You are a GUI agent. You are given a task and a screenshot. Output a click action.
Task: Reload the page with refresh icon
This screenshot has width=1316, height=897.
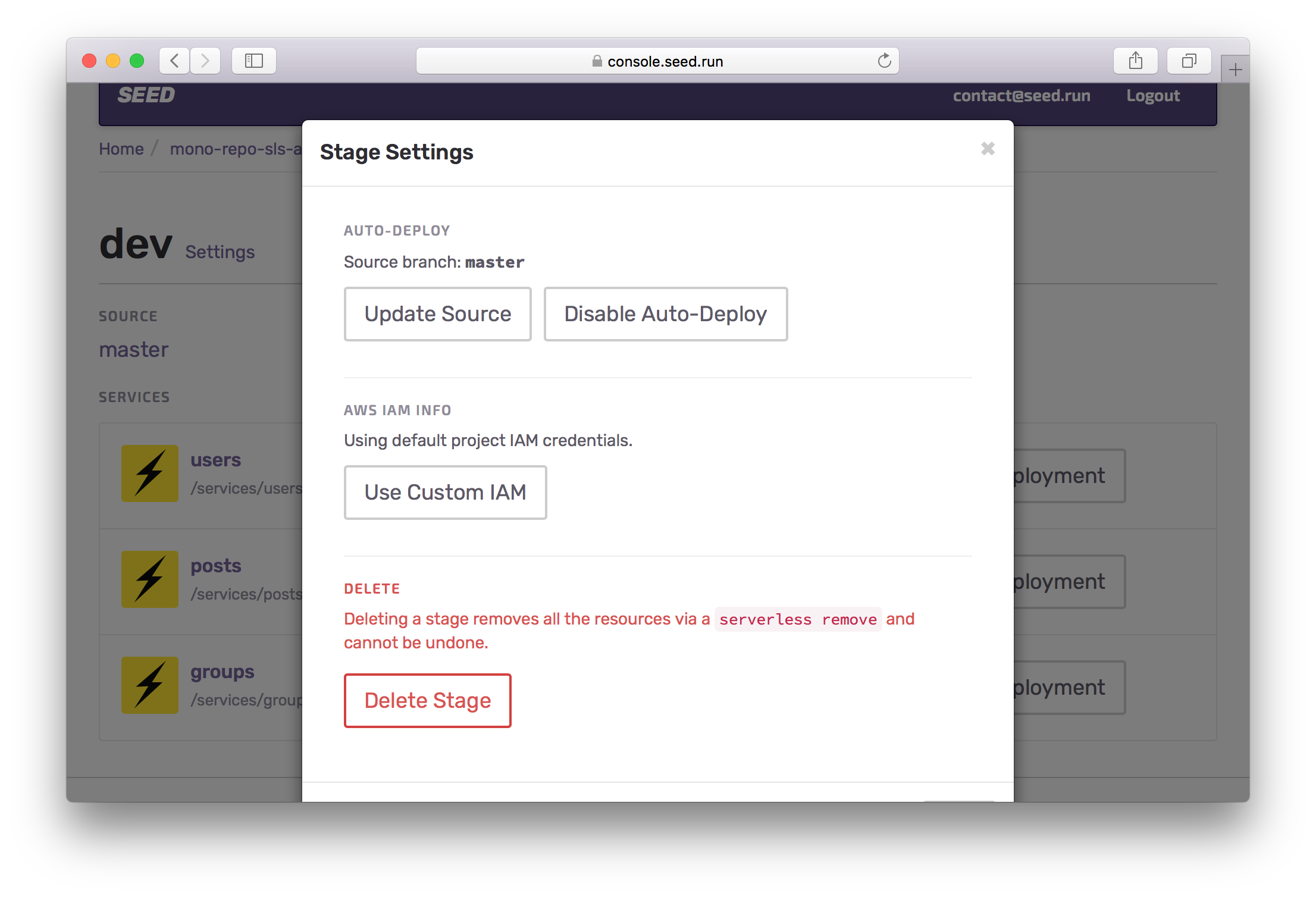pyautogui.click(x=884, y=61)
